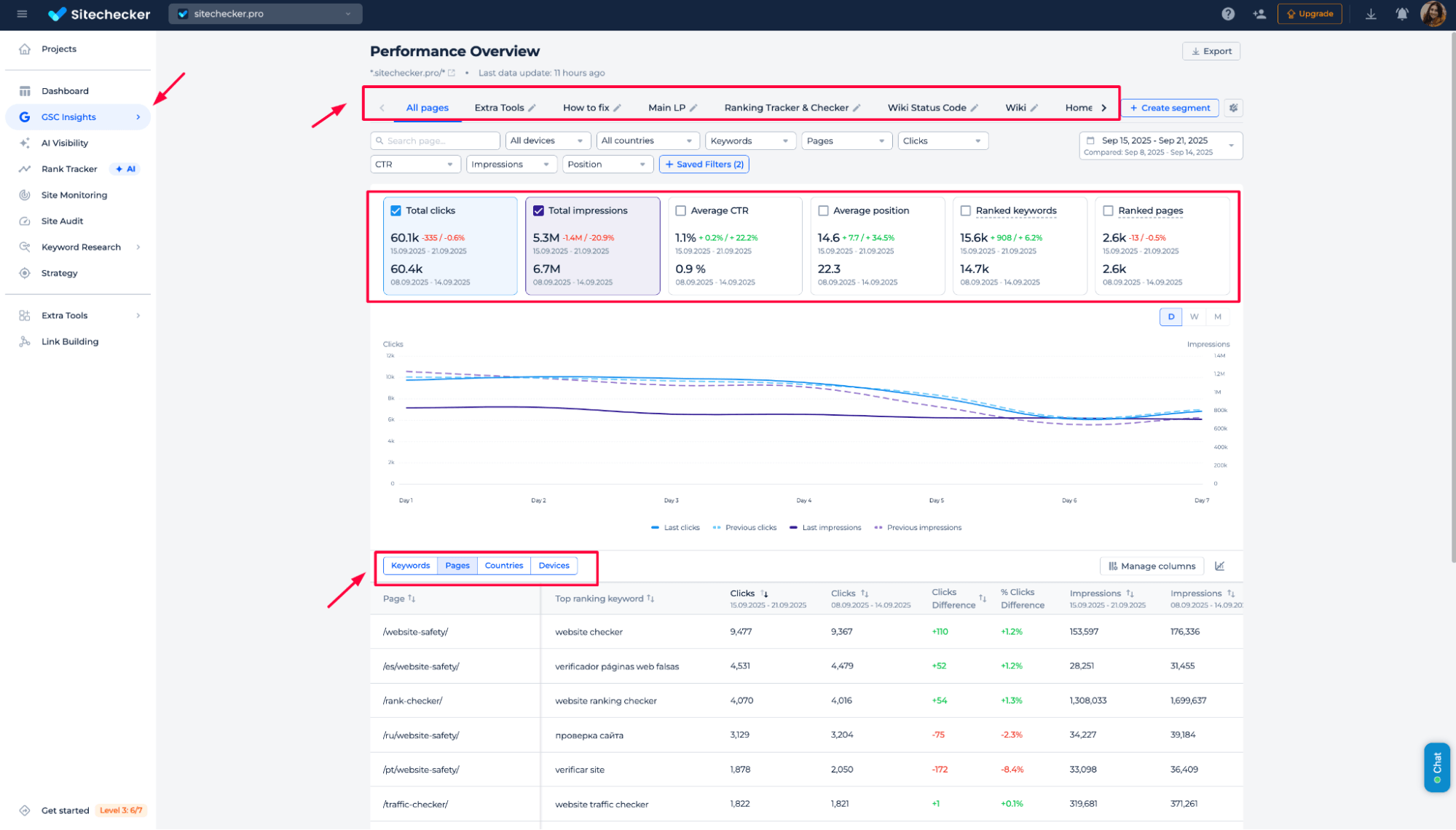
Task: Sort by Clicks Difference column icon
Action: point(982,598)
